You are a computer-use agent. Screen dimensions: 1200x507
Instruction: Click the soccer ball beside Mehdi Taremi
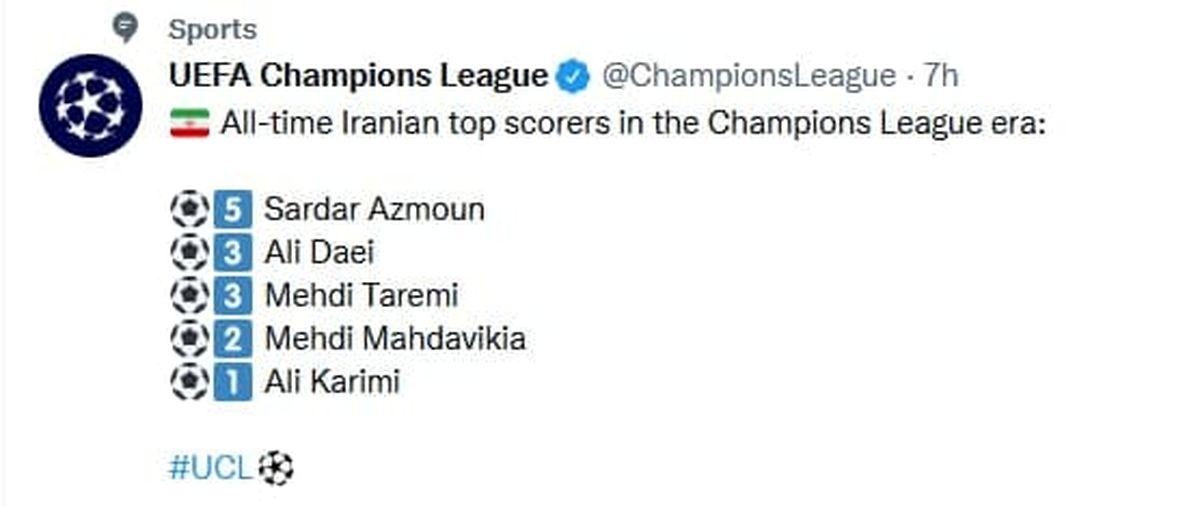188,296
